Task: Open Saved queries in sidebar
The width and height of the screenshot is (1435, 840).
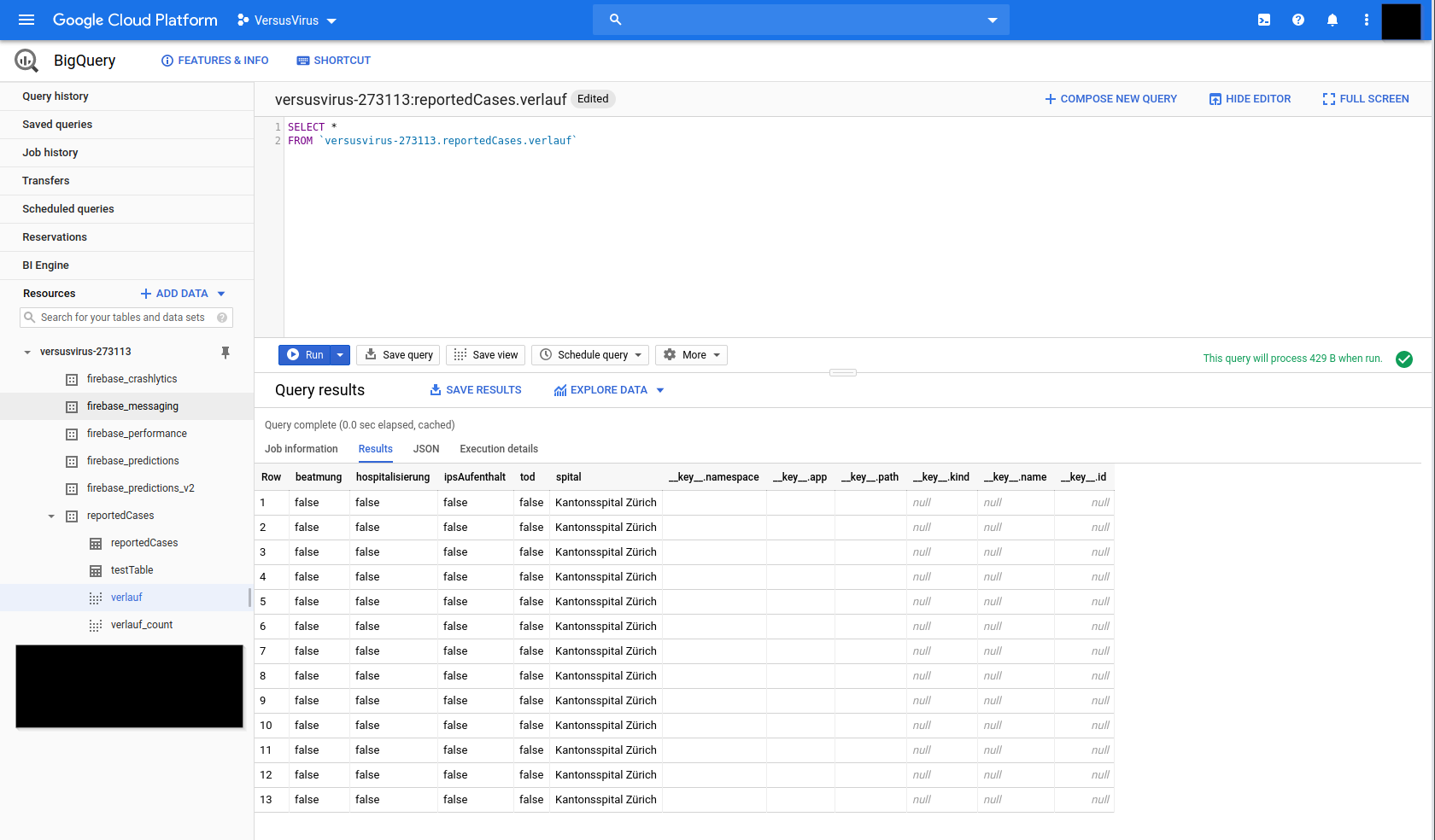Action: [x=126, y=125]
